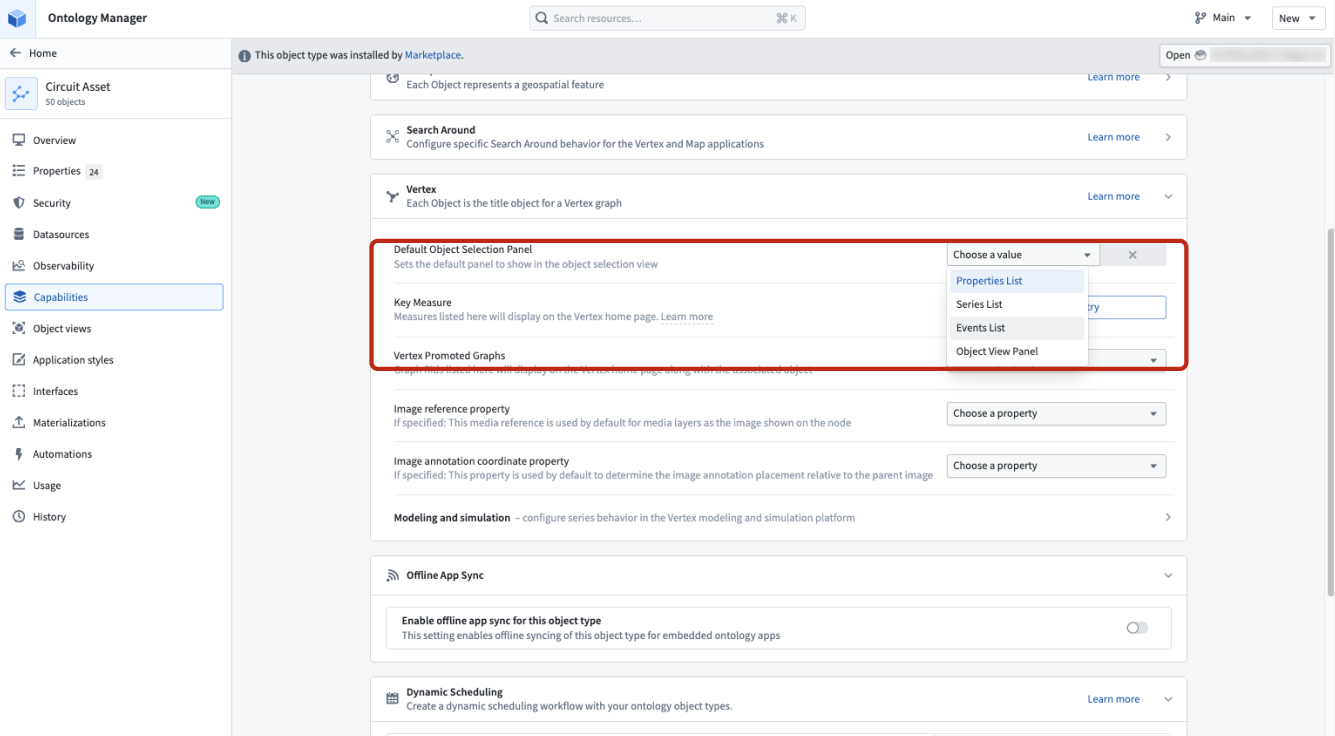The height and width of the screenshot is (736, 1335).
Task: Click the Search resources field
Action: 667,17
